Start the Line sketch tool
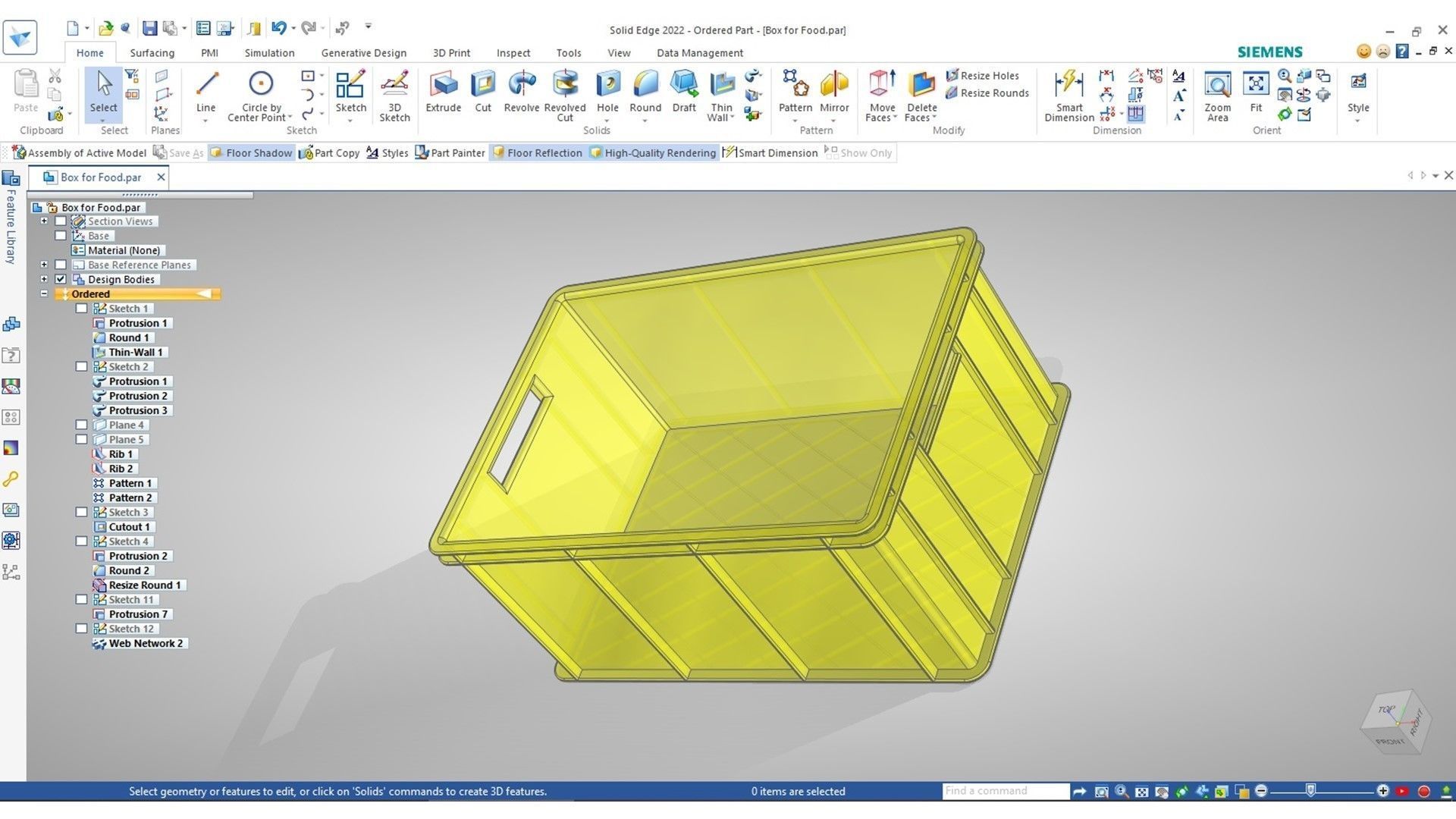Image resolution: width=1456 pixels, height=819 pixels. point(206,92)
